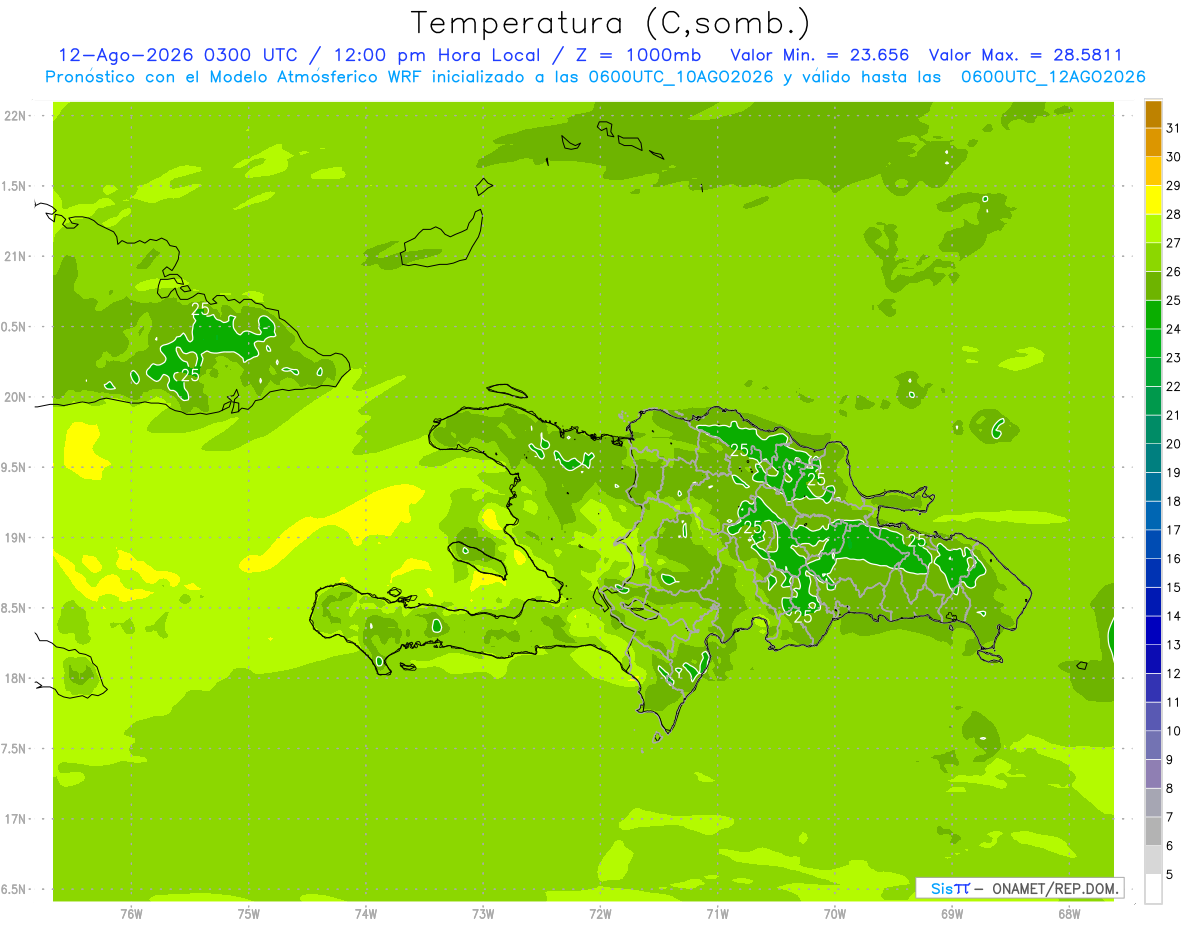Click the '28' value on the color legend
Viewport: 1200px width, 927px height.
tap(1174, 214)
